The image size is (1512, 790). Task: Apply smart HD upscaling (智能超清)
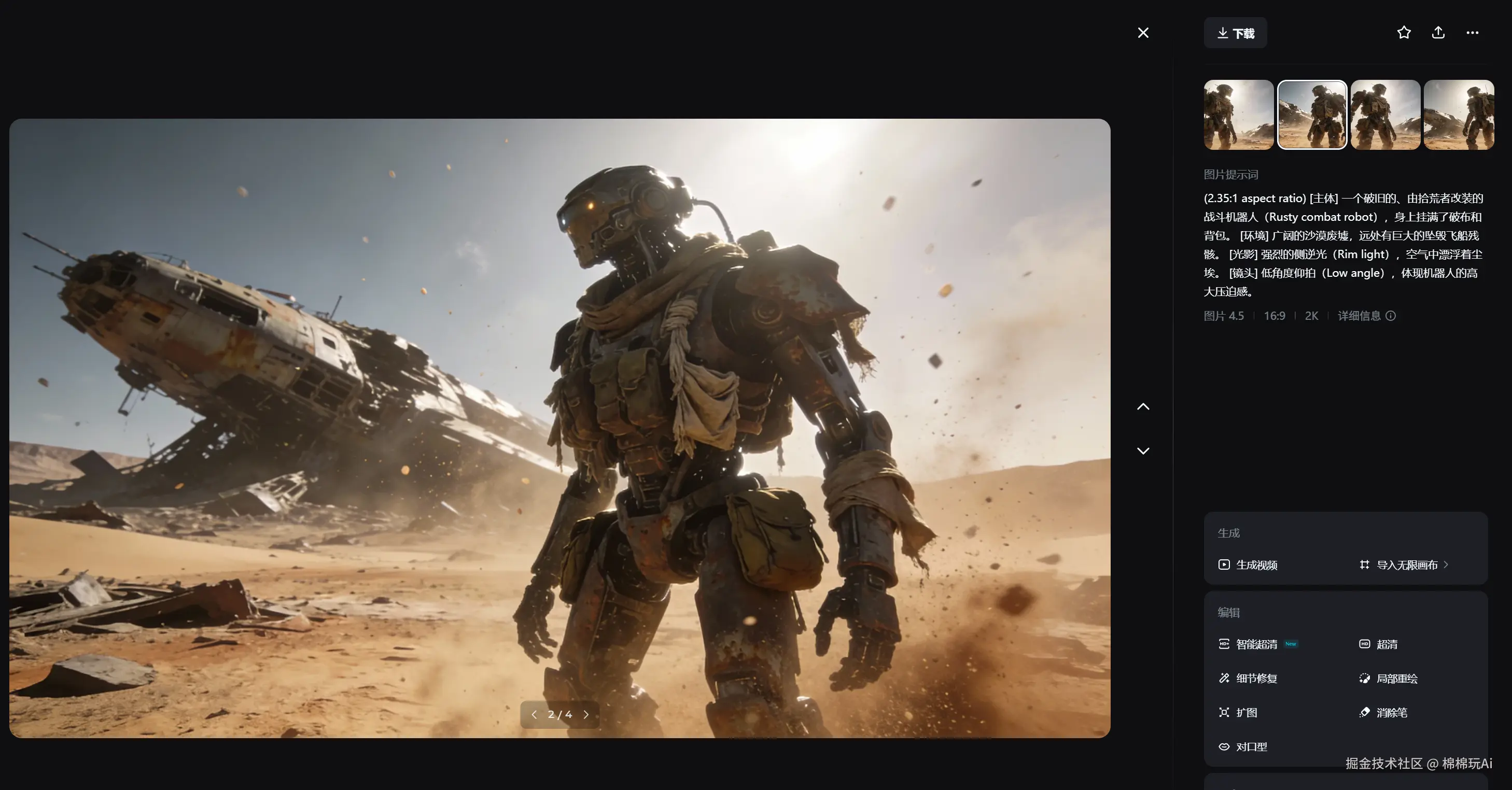[x=1256, y=644]
